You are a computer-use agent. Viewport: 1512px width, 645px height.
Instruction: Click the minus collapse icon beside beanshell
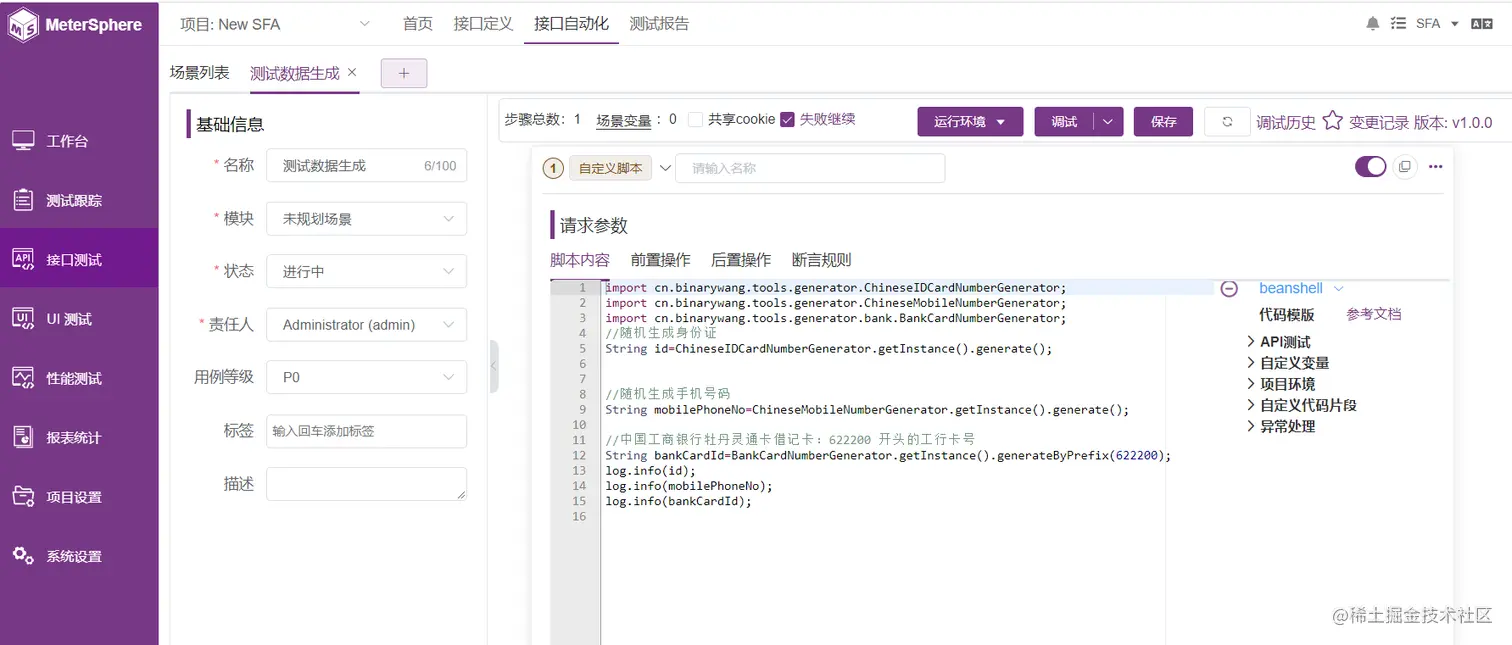coord(1229,288)
